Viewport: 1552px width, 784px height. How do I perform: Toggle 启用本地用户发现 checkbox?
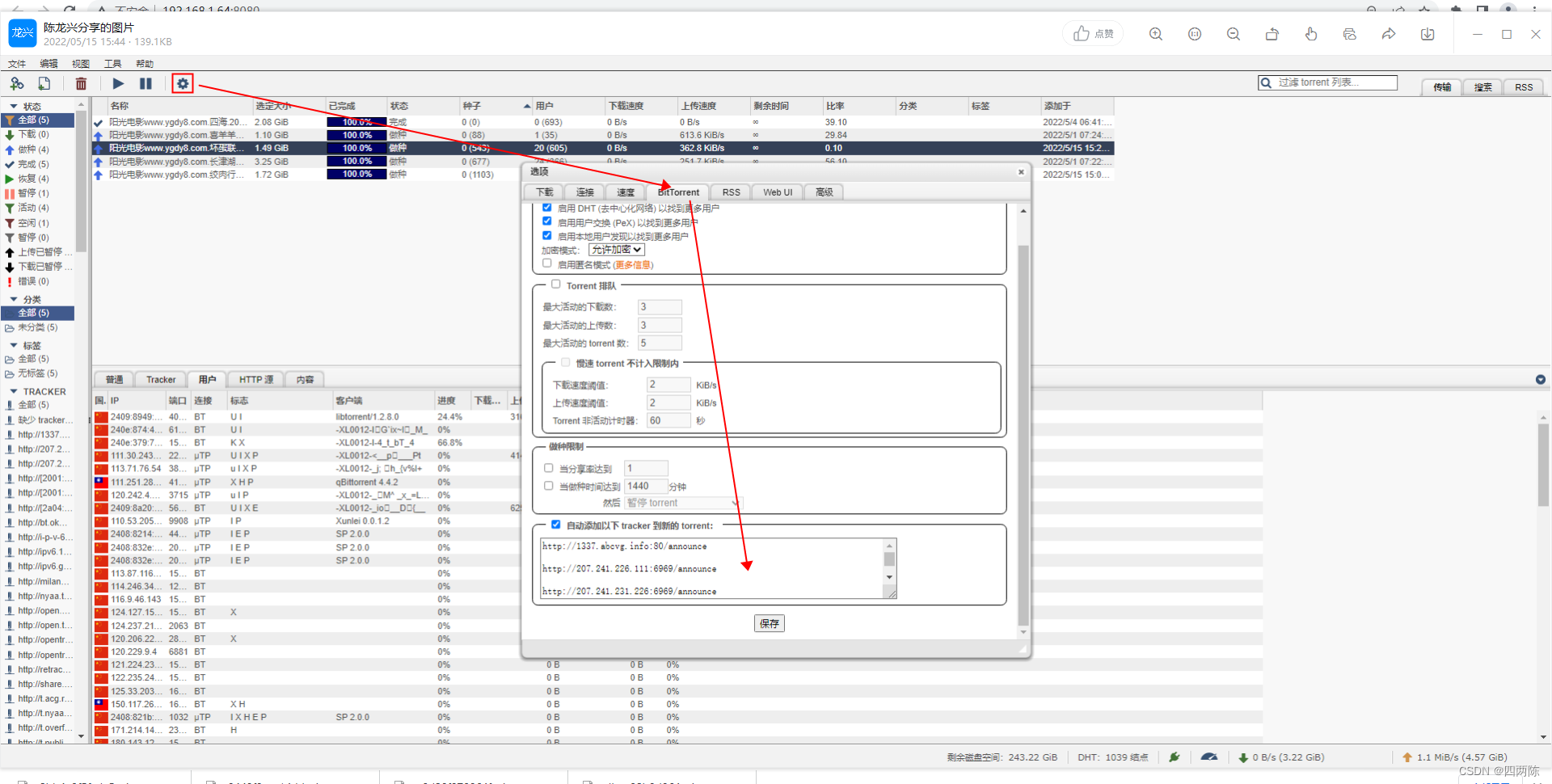[x=547, y=236]
